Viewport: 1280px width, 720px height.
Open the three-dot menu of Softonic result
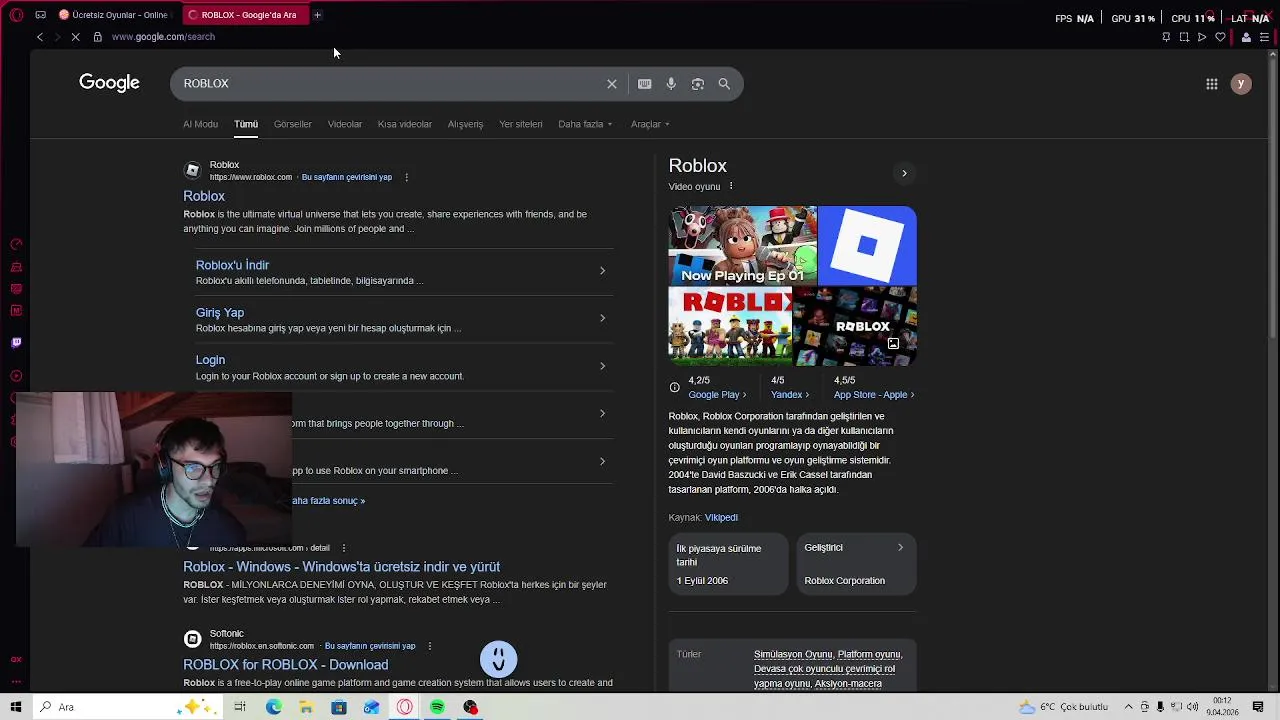(x=429, y=646)
